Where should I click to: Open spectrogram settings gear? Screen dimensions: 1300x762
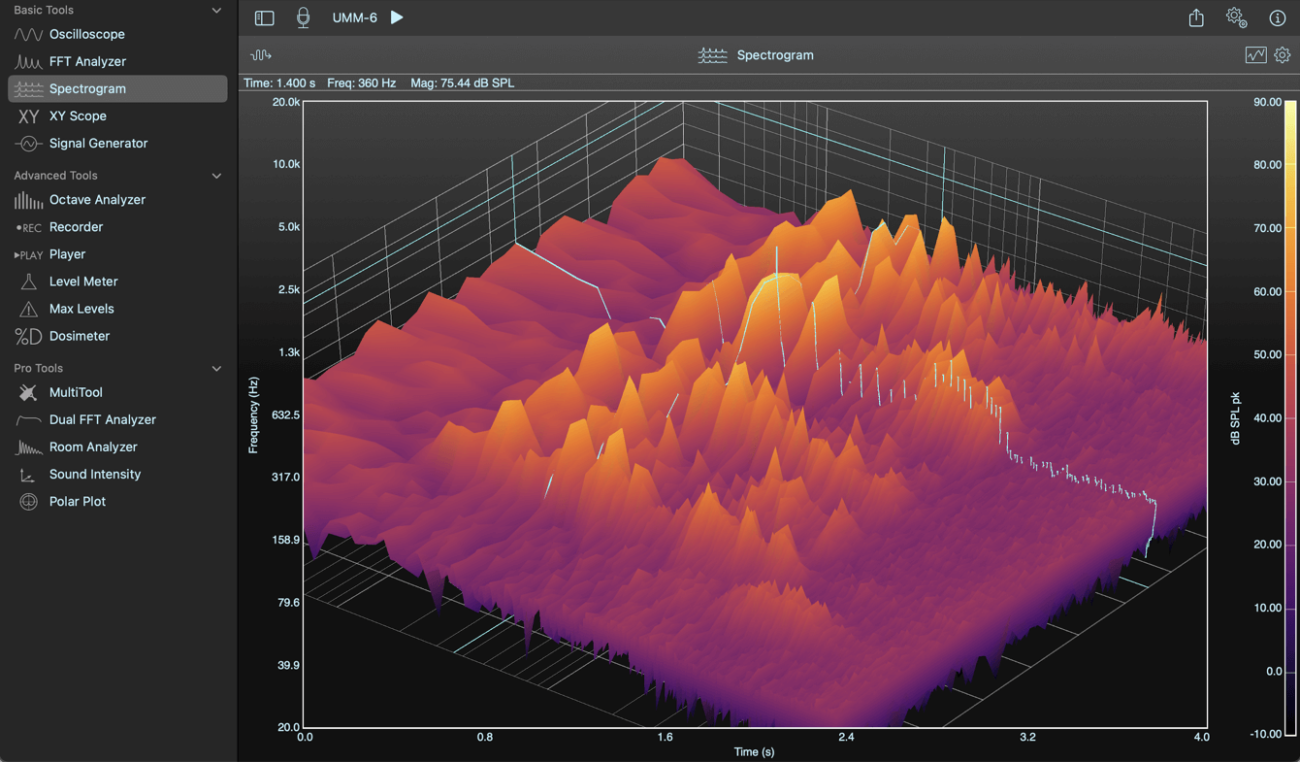[1282, 55]
